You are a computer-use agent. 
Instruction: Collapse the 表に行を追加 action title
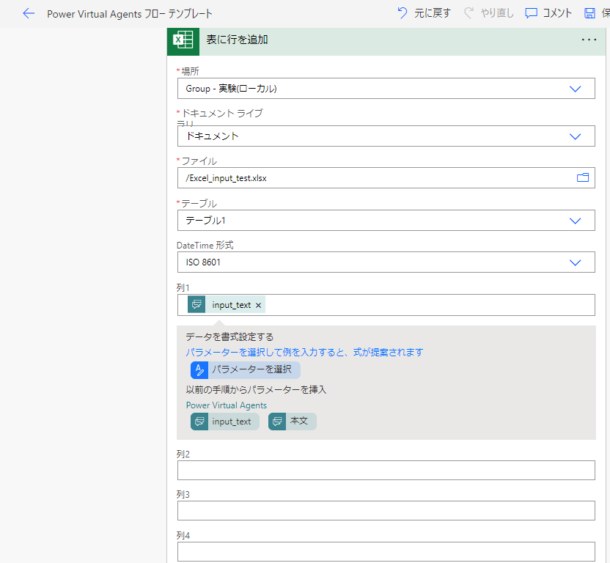pos(237,40)
